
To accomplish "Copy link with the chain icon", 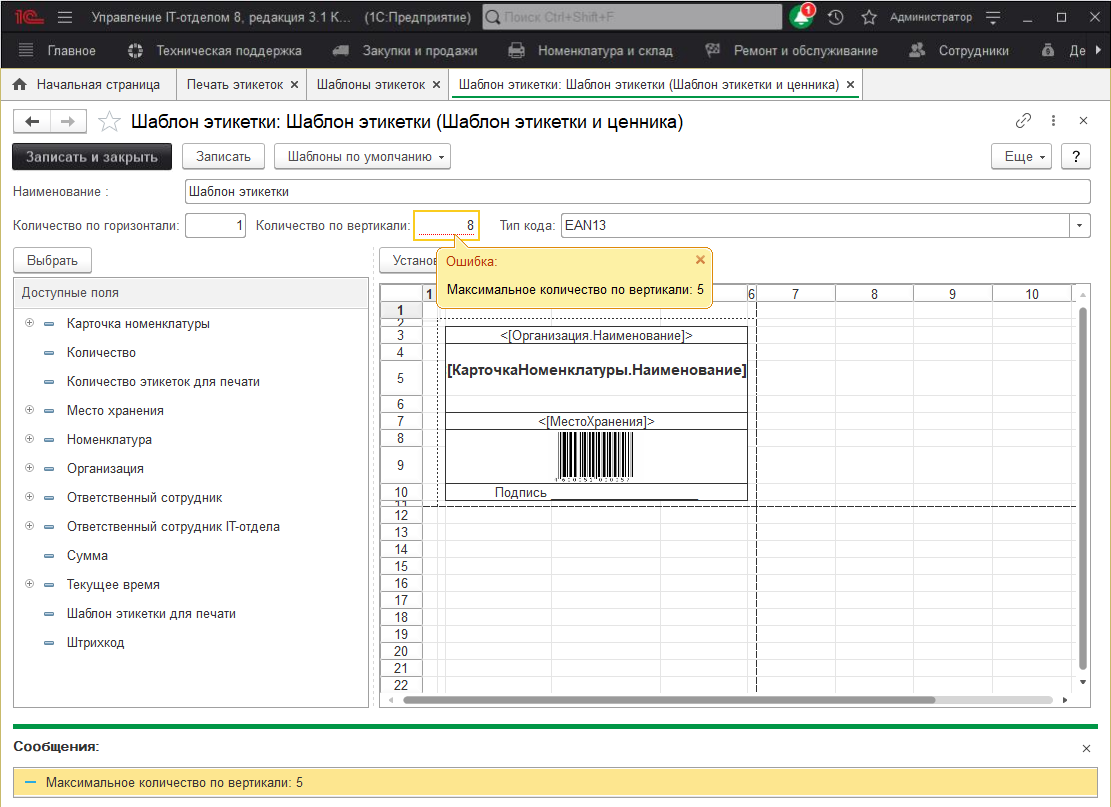I will pos(1023,121).
